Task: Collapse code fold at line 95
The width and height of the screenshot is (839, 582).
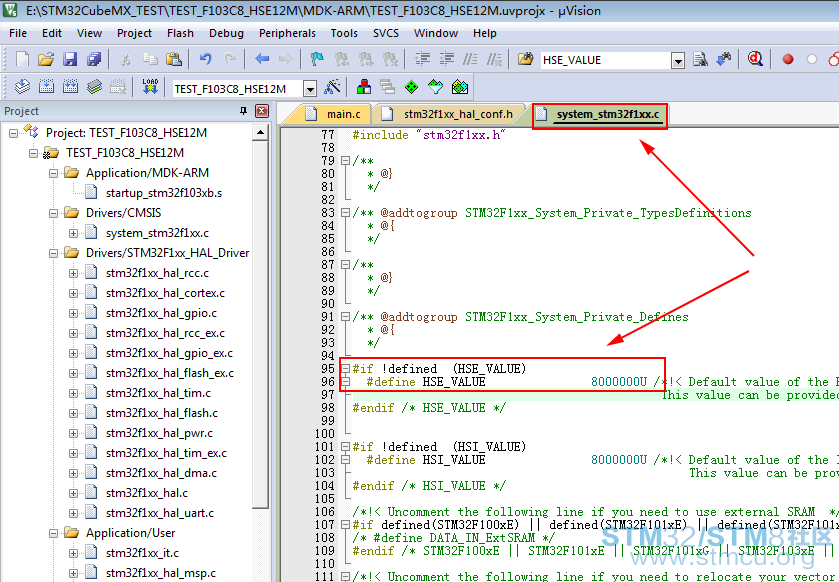Action: tap(346, 369)
